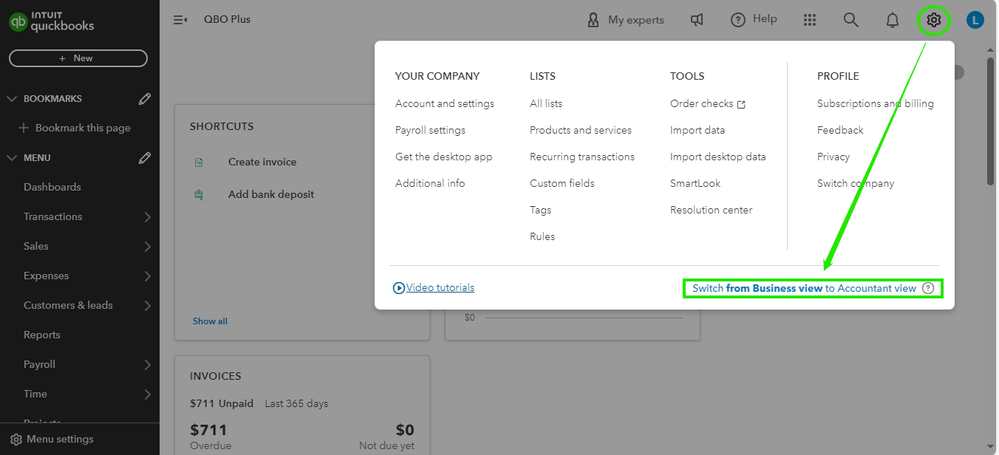
Task: Click the search magnifier icon
Action: 851,20
